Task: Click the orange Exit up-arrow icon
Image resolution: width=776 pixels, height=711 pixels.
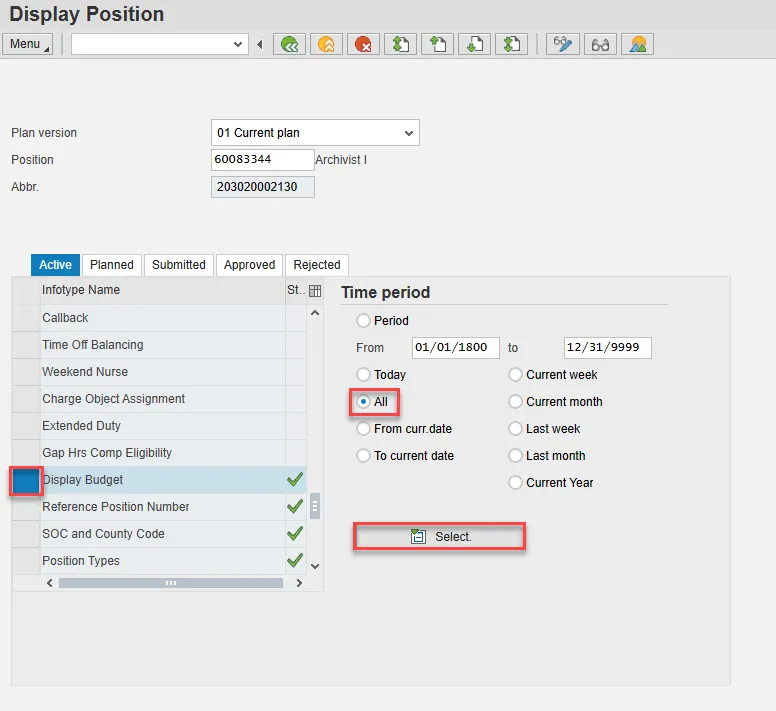Action: click(326, 45)
